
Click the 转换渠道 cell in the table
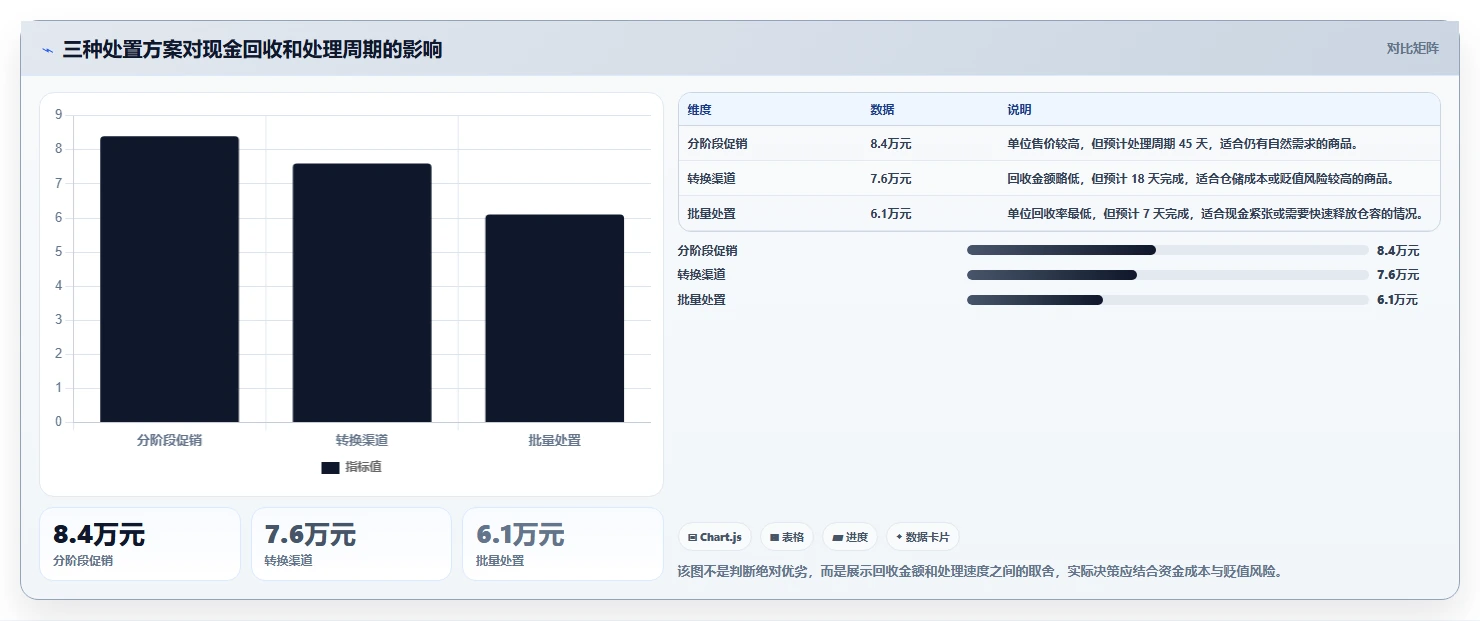(711, 179)
